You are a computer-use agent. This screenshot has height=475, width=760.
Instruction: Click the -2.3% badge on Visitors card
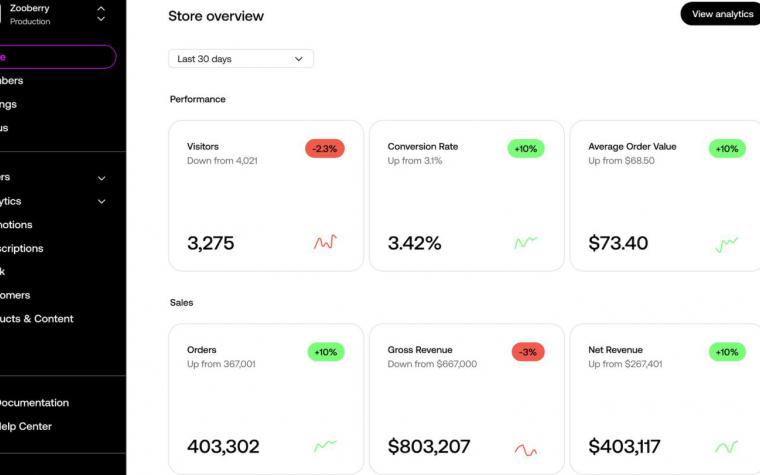[x=325, y=148]
